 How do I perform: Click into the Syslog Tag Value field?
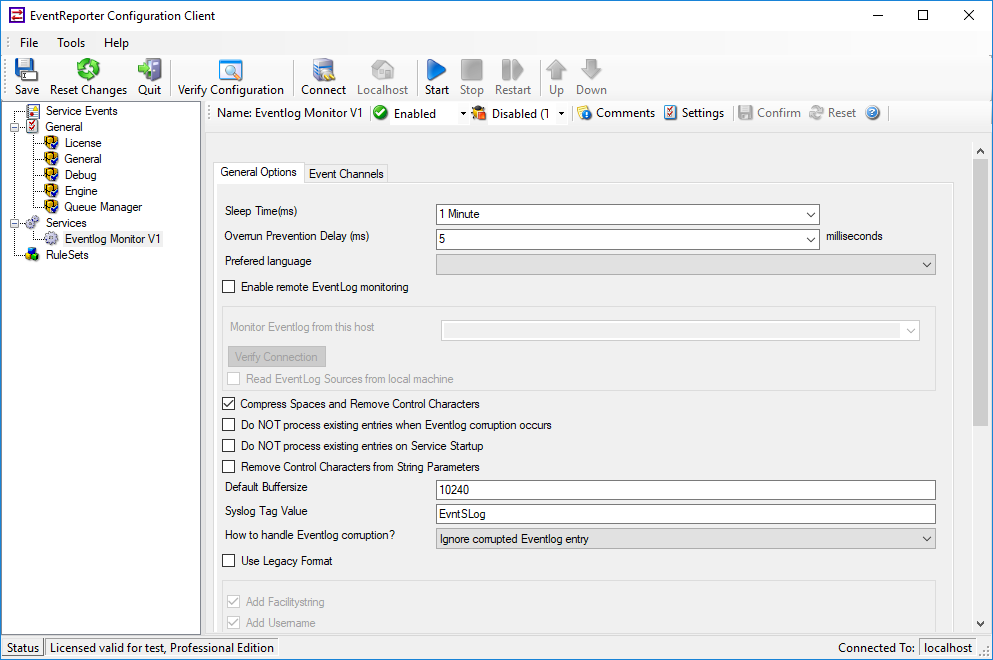(685, 514)
